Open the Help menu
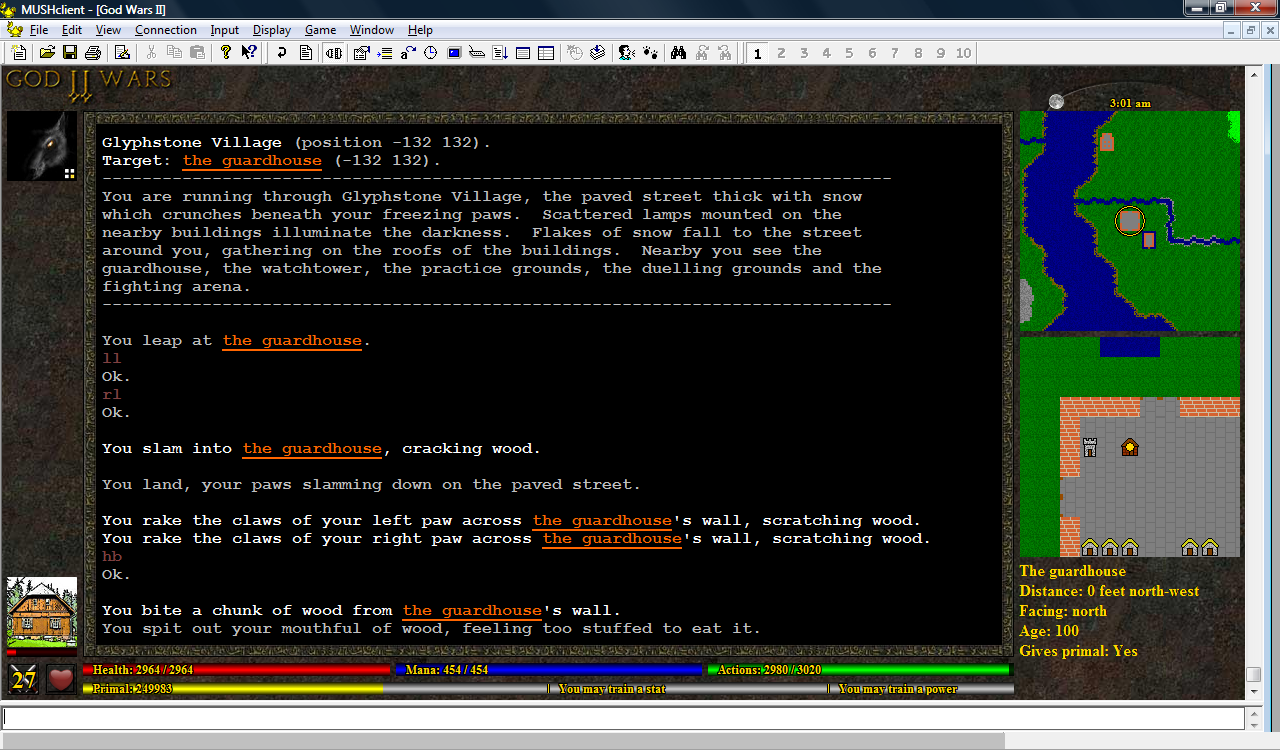 [420, 30]
